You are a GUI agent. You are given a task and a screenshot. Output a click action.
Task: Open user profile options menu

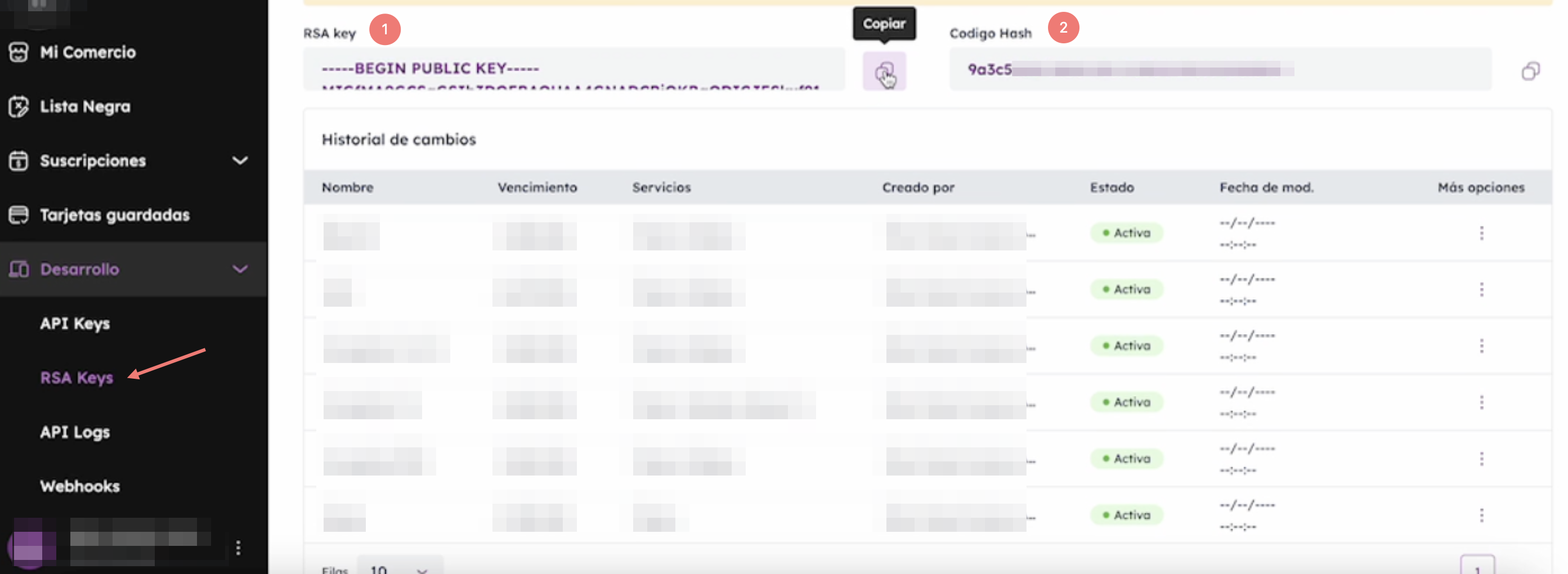point(238,547)
